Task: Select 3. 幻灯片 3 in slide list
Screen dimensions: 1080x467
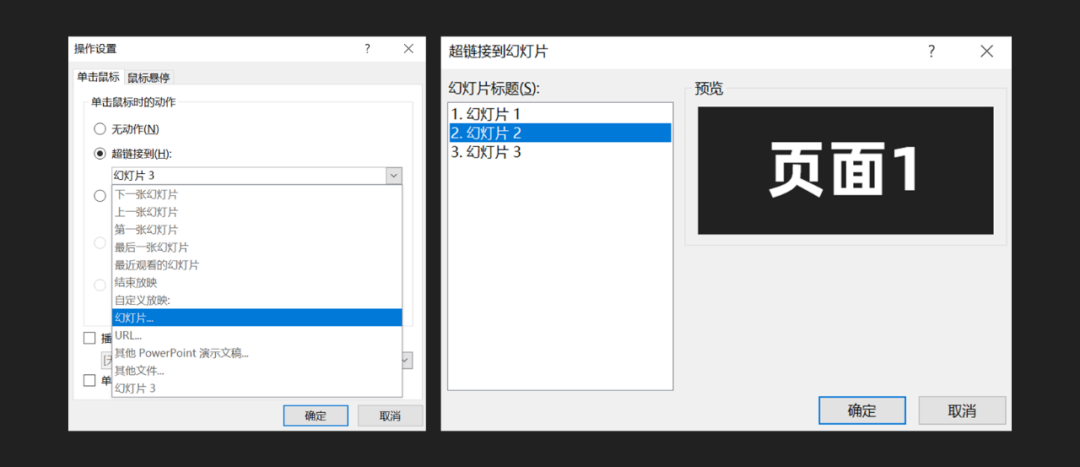Action: [559, 152]
